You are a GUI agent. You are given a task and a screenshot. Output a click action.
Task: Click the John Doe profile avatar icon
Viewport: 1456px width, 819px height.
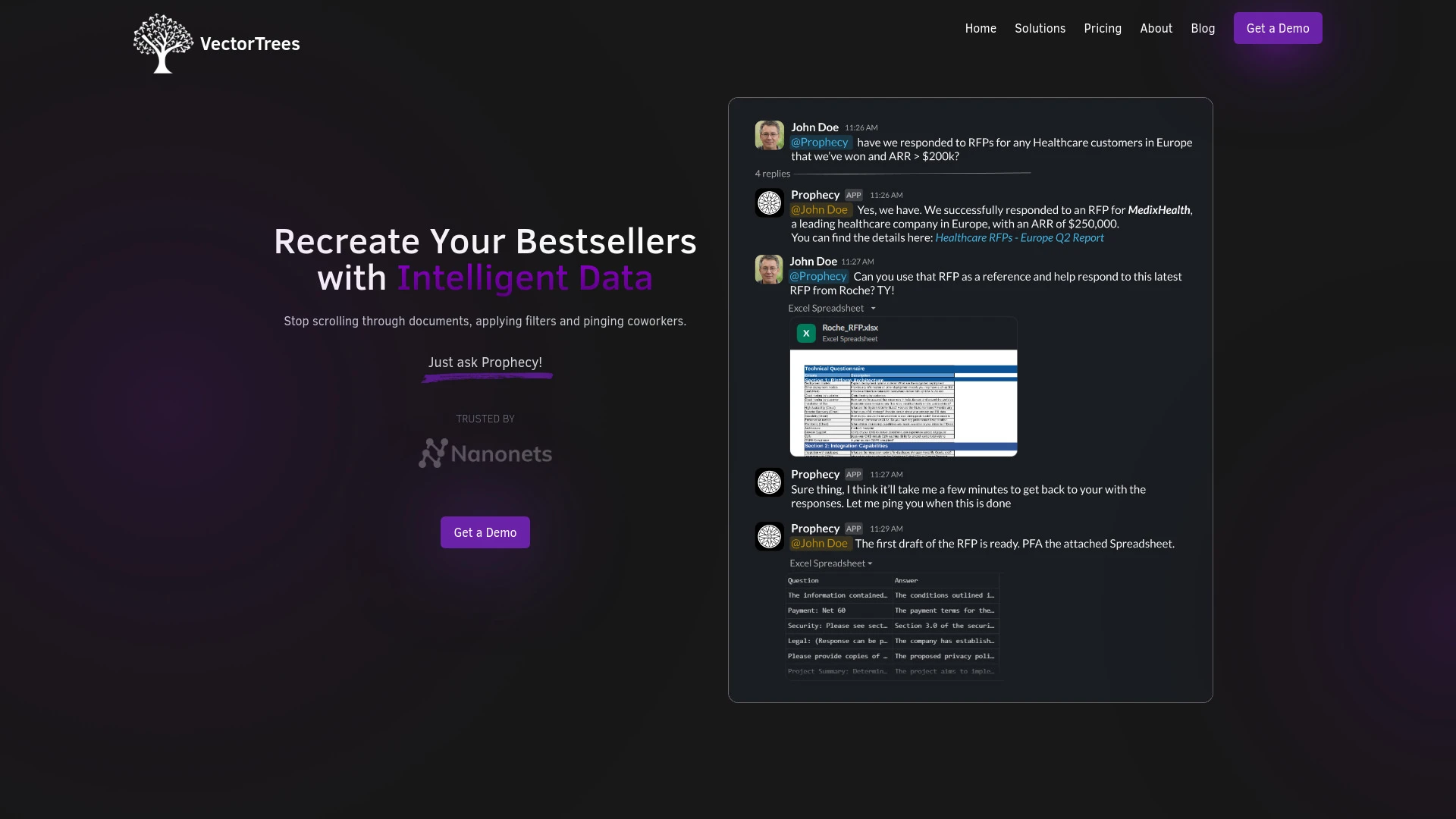[768, 134]
